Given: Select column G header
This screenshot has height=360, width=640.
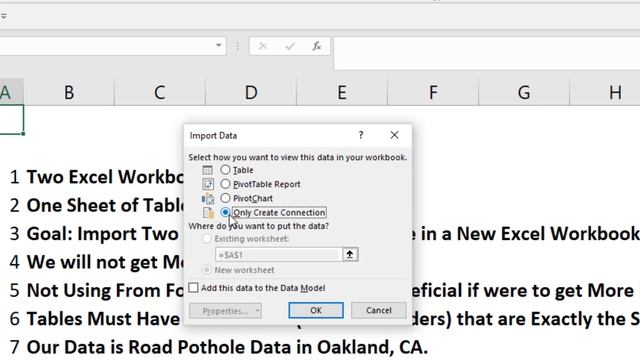Looking at the screenshot, I should click(524, 93).
